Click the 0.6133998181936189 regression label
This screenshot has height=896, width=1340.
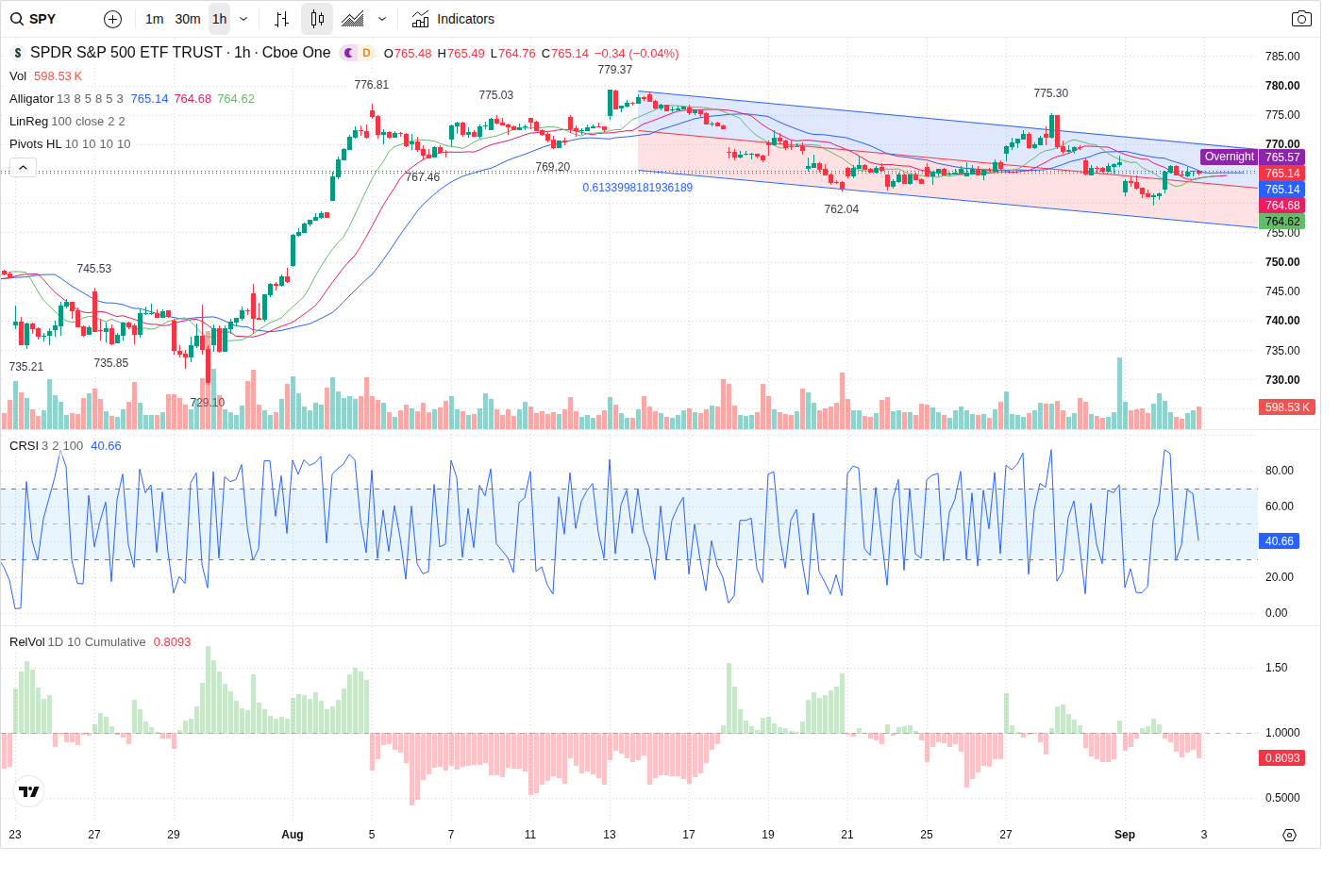[638, 188]
